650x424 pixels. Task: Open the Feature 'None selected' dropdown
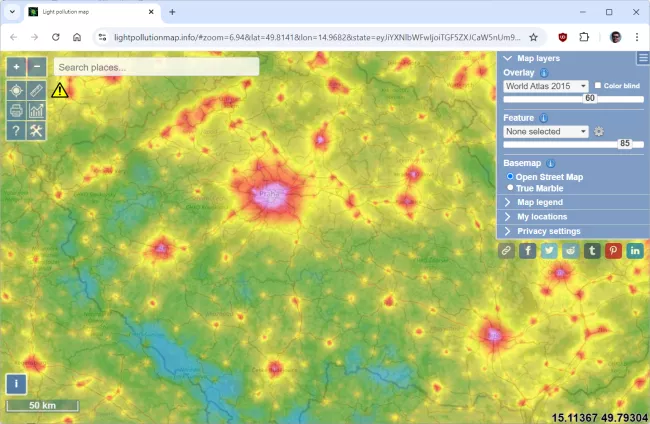click(546, 131)
